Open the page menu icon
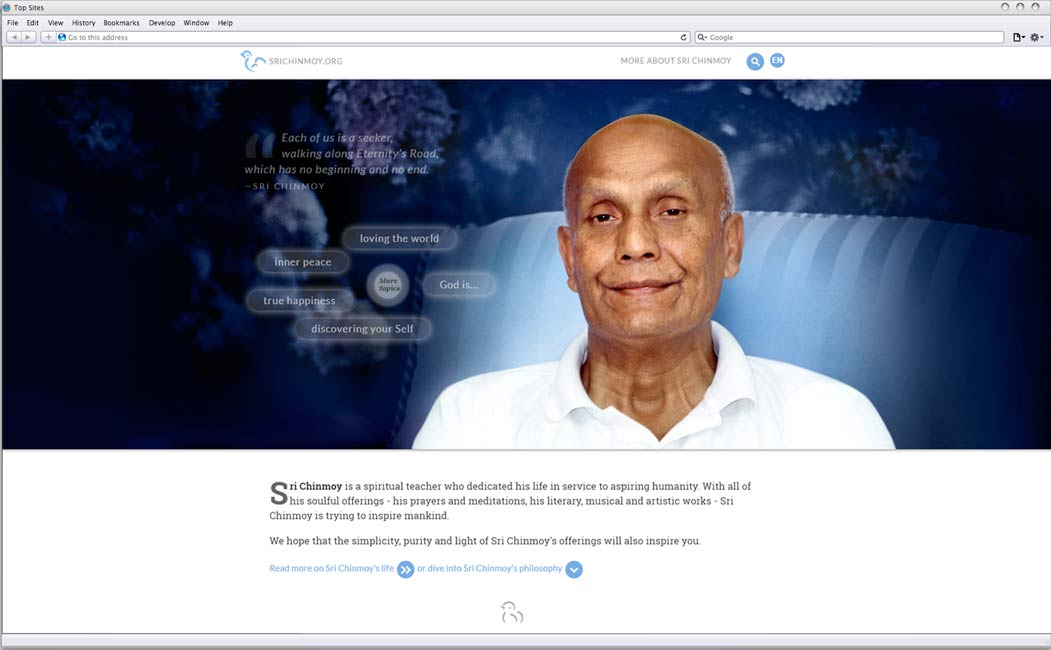Image resolution: width=1051 pixels, height=650 pixels. tap(1018, 38)
